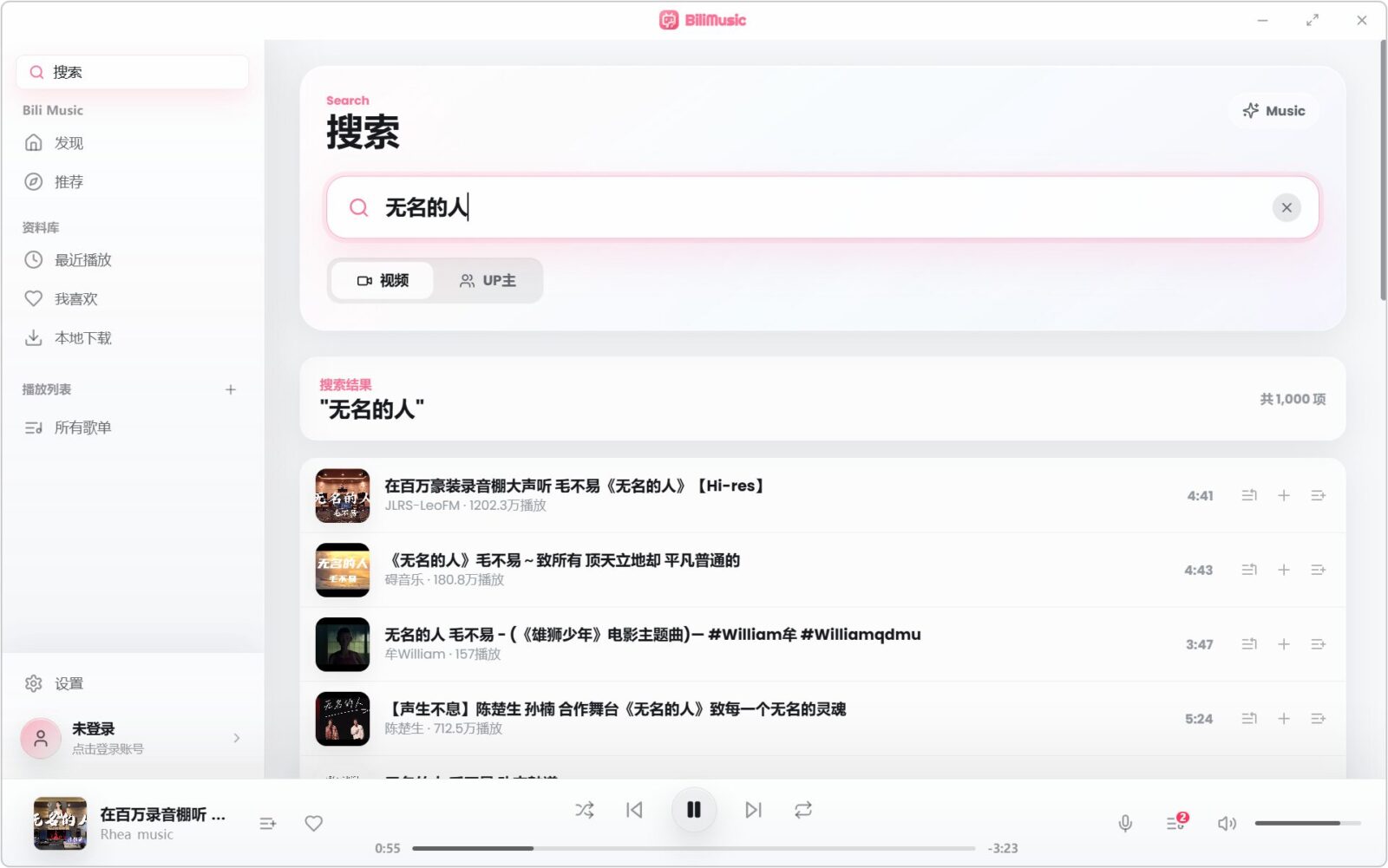Screen dimensions: 1388x868
Task: Click thumbnail of the 牟William video result
Action: tap(343, 645)
